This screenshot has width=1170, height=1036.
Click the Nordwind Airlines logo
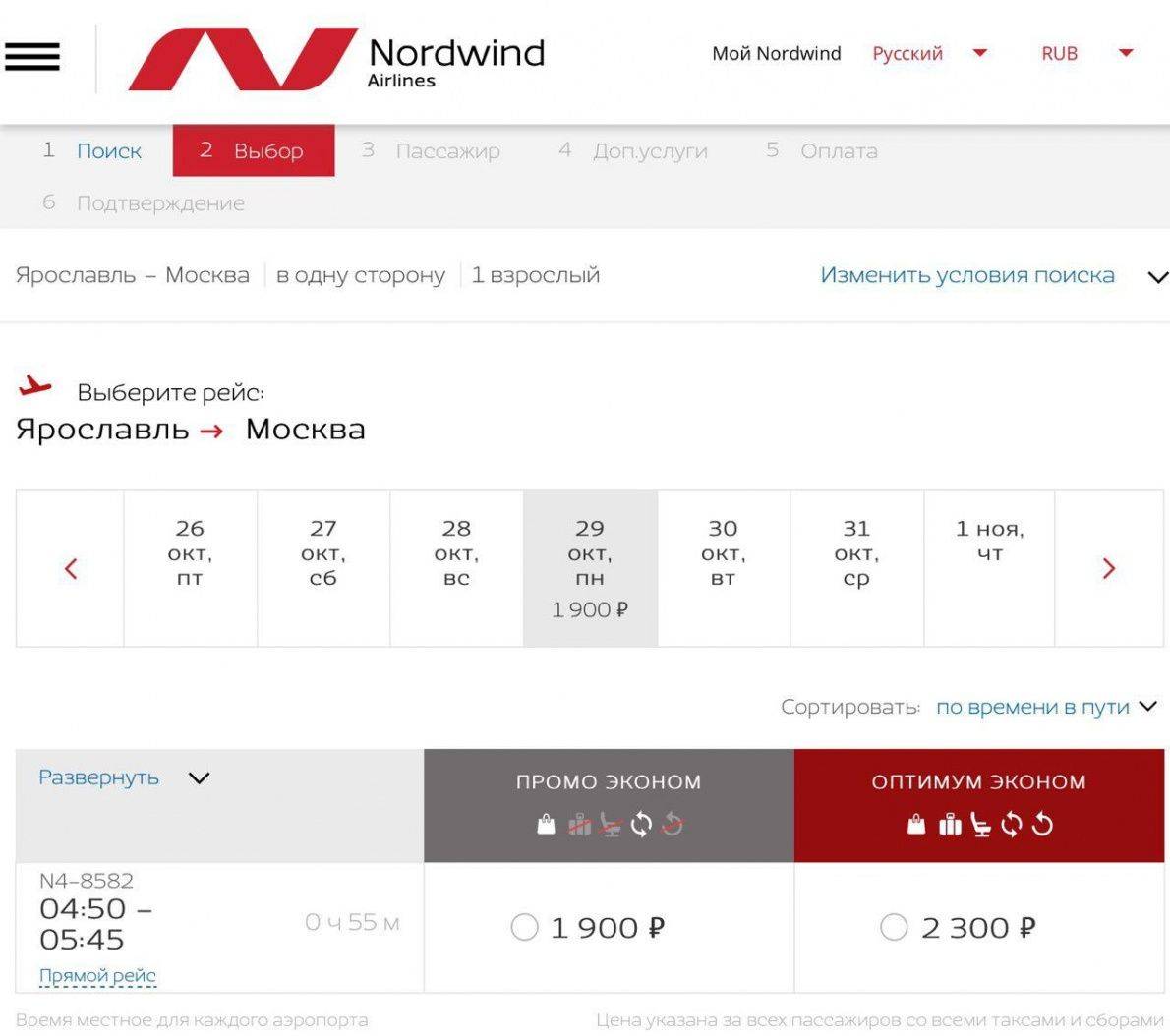pyautogui.click(x=337, y=59)
